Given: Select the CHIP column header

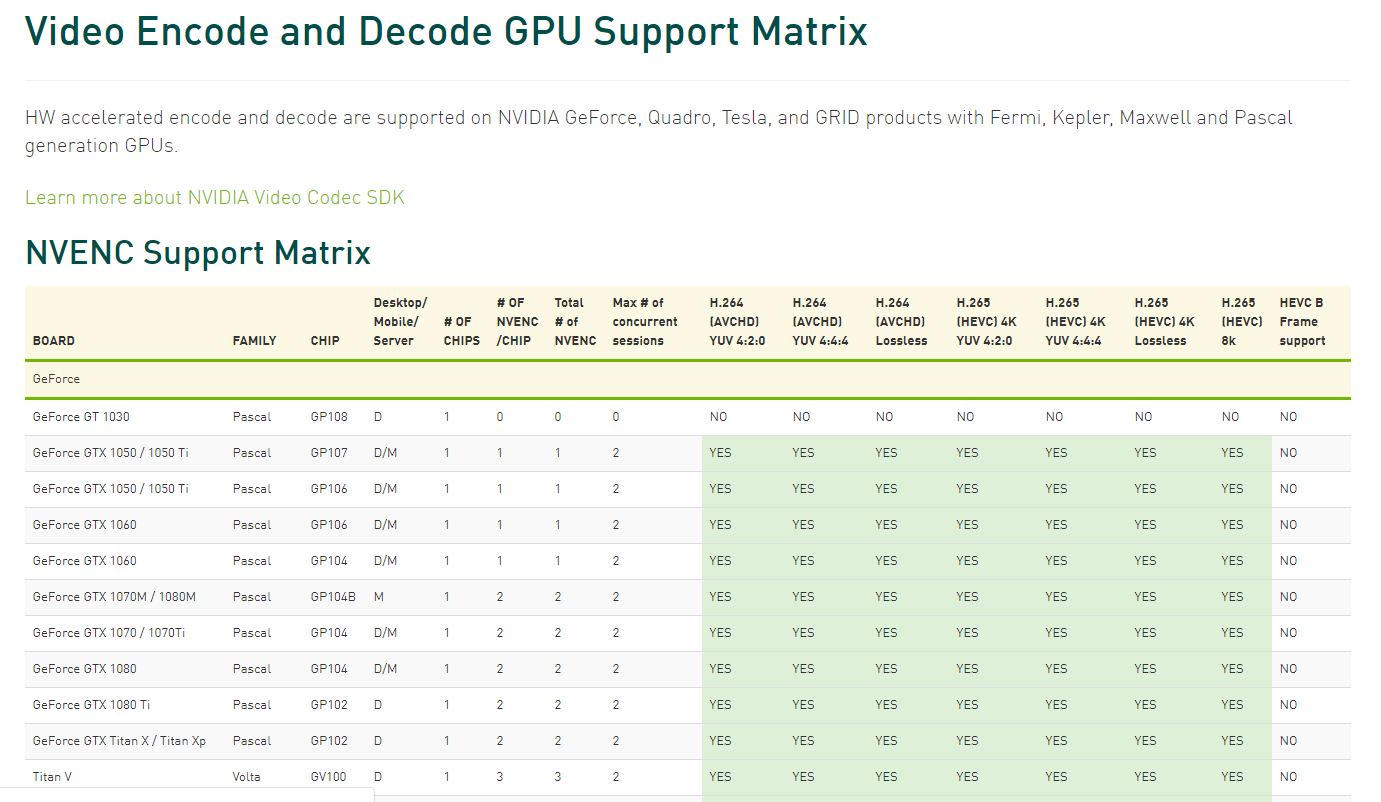Looking at the screenshot, I should click(x=325, y=341).
